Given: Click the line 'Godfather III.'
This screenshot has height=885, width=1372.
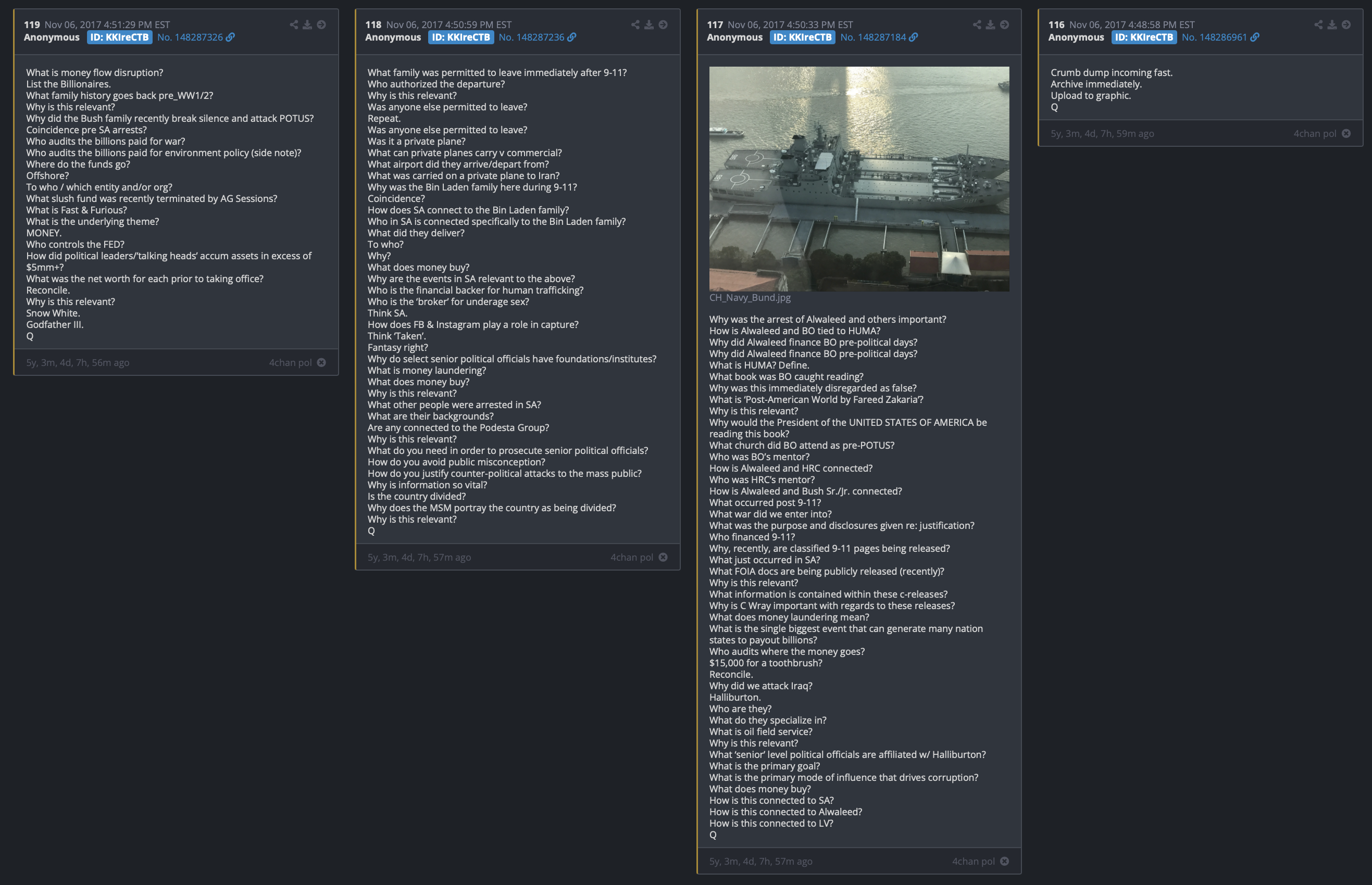Looking at the screenshot, I should pos(55,325).
